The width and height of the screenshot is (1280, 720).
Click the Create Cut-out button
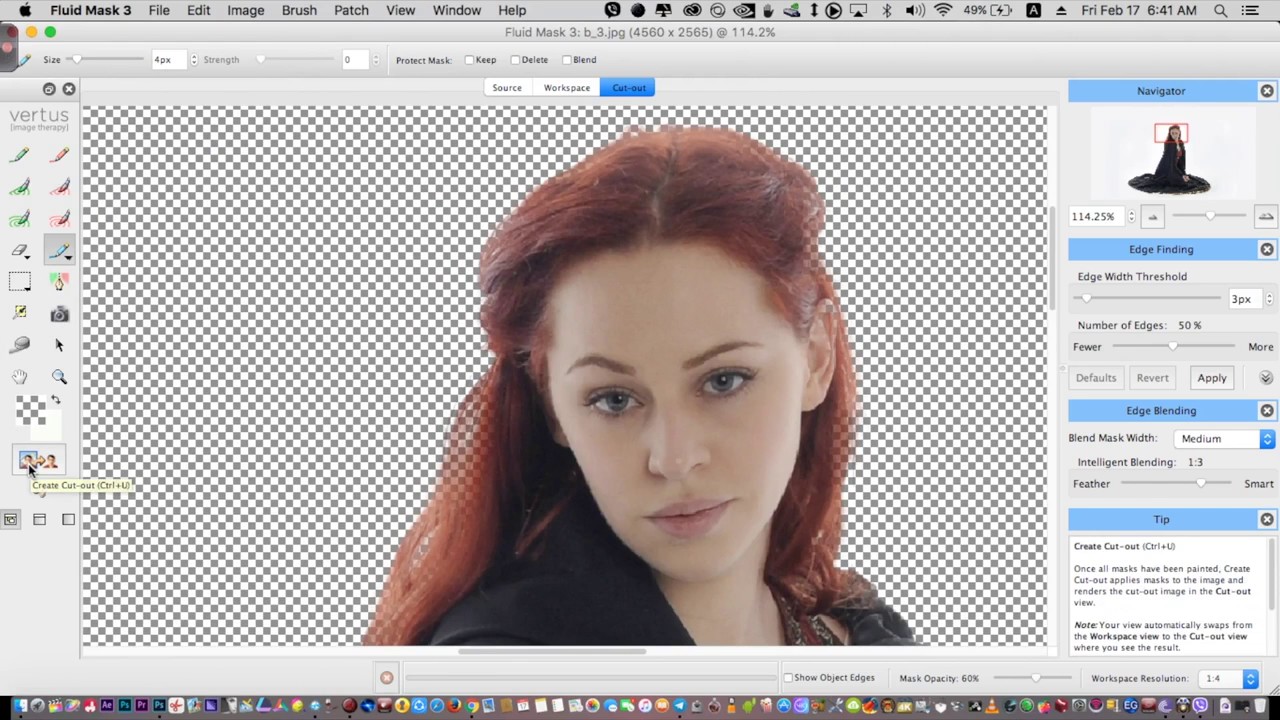(x=38, y=461)
